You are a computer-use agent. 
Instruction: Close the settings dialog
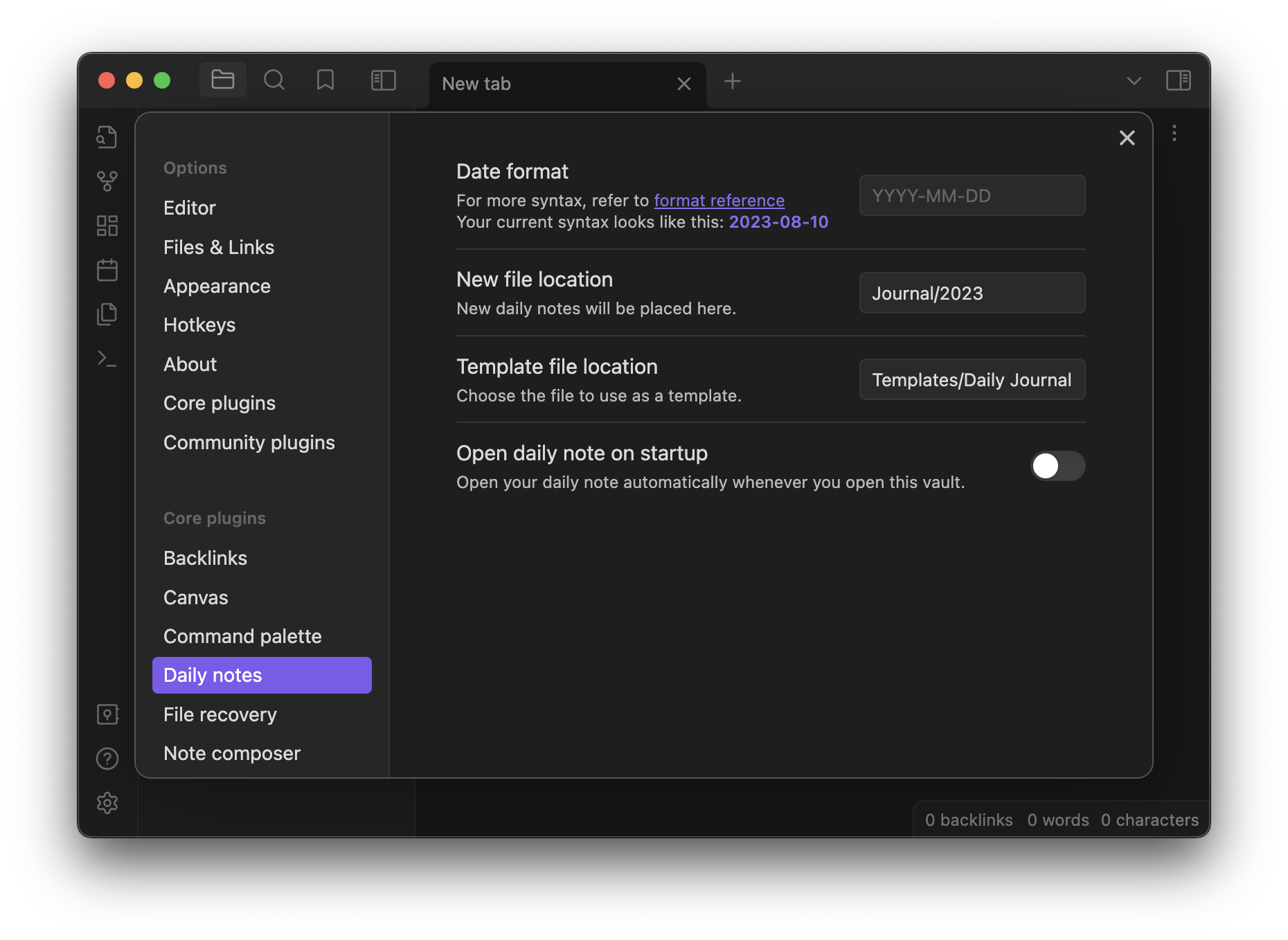[1127, 138]
